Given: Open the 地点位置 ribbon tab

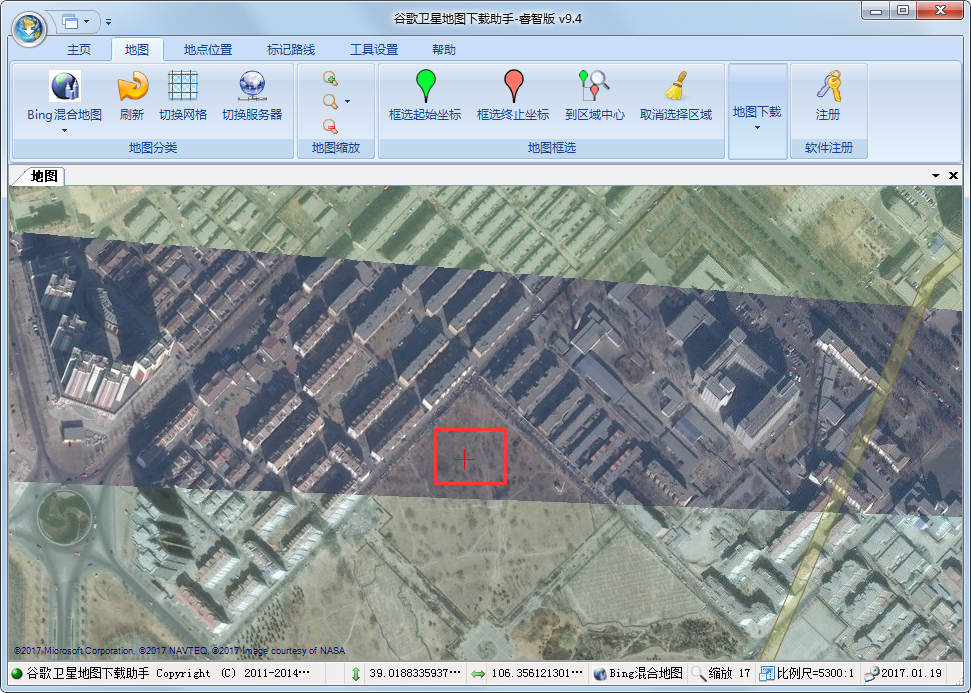Looking at the screenshot, I should (x=208, y=50).
